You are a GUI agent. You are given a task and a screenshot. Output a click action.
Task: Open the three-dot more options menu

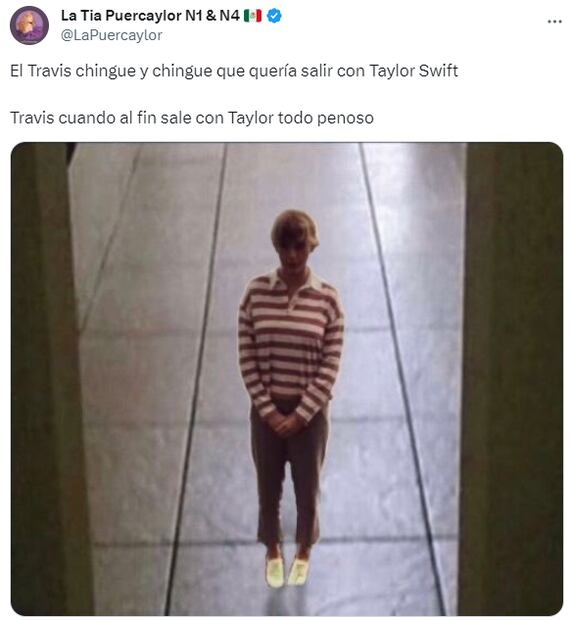coord(554,22)
